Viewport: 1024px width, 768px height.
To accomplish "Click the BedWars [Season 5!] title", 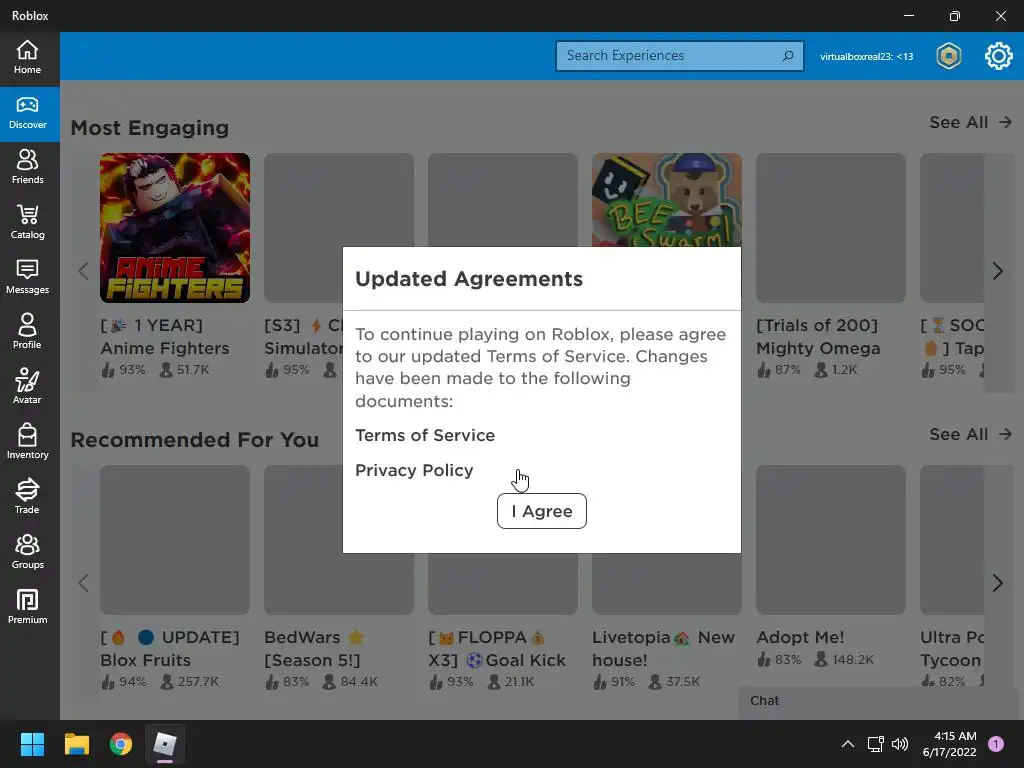I will [313, 648].
